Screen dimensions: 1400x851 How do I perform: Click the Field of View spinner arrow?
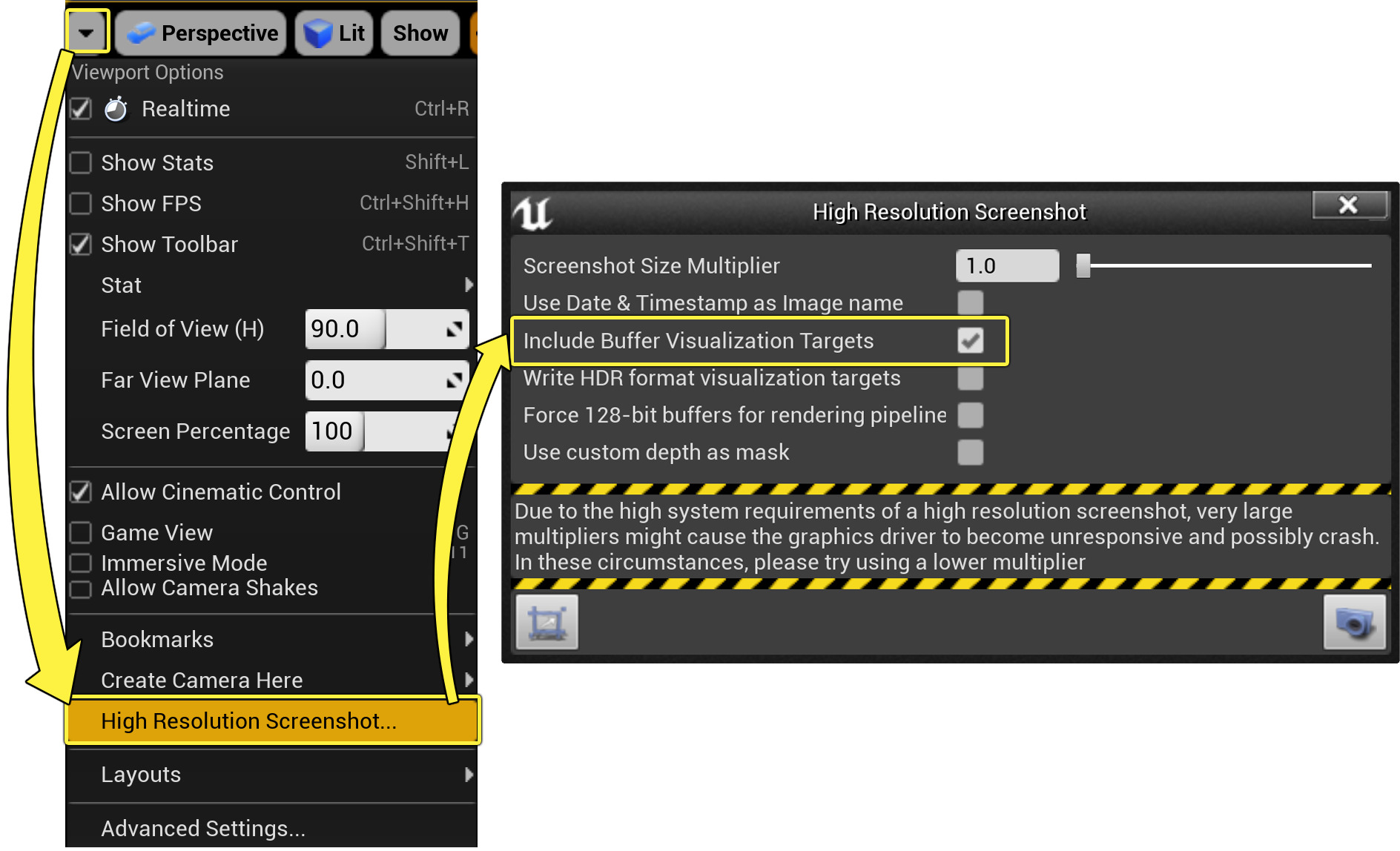(x=454, y=329)
